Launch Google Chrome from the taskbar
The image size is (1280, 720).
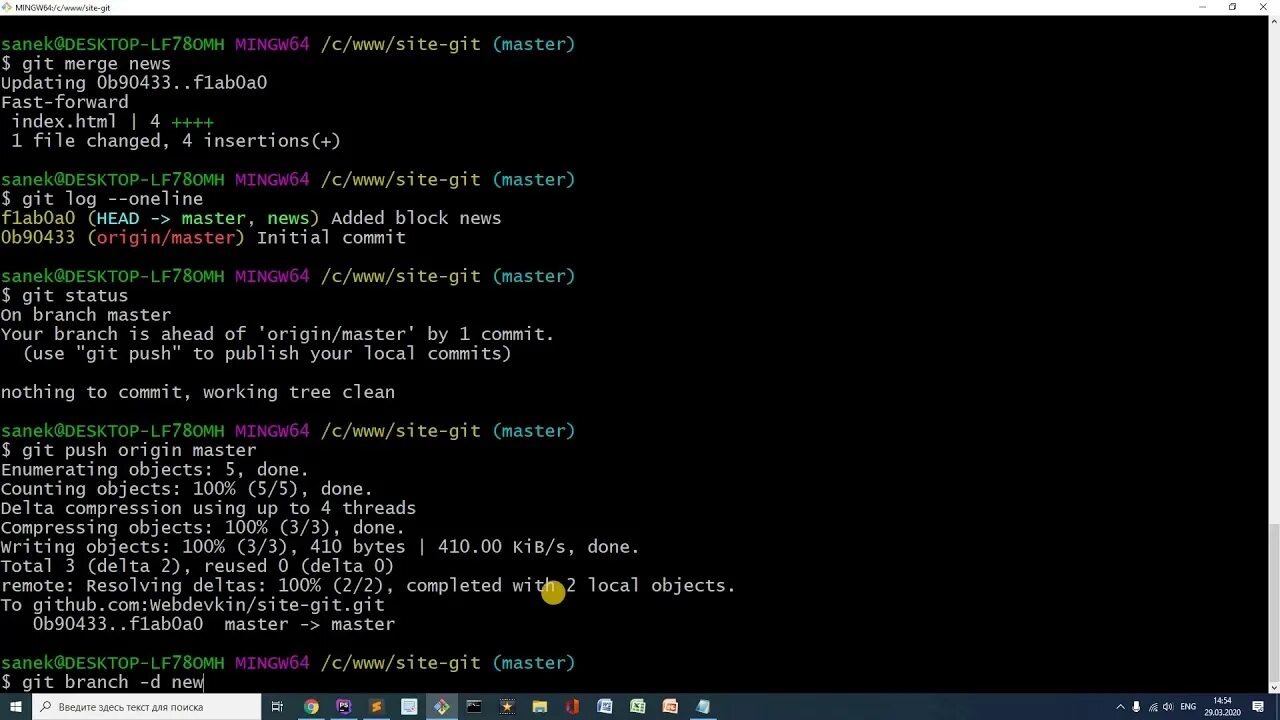[311, 707]
